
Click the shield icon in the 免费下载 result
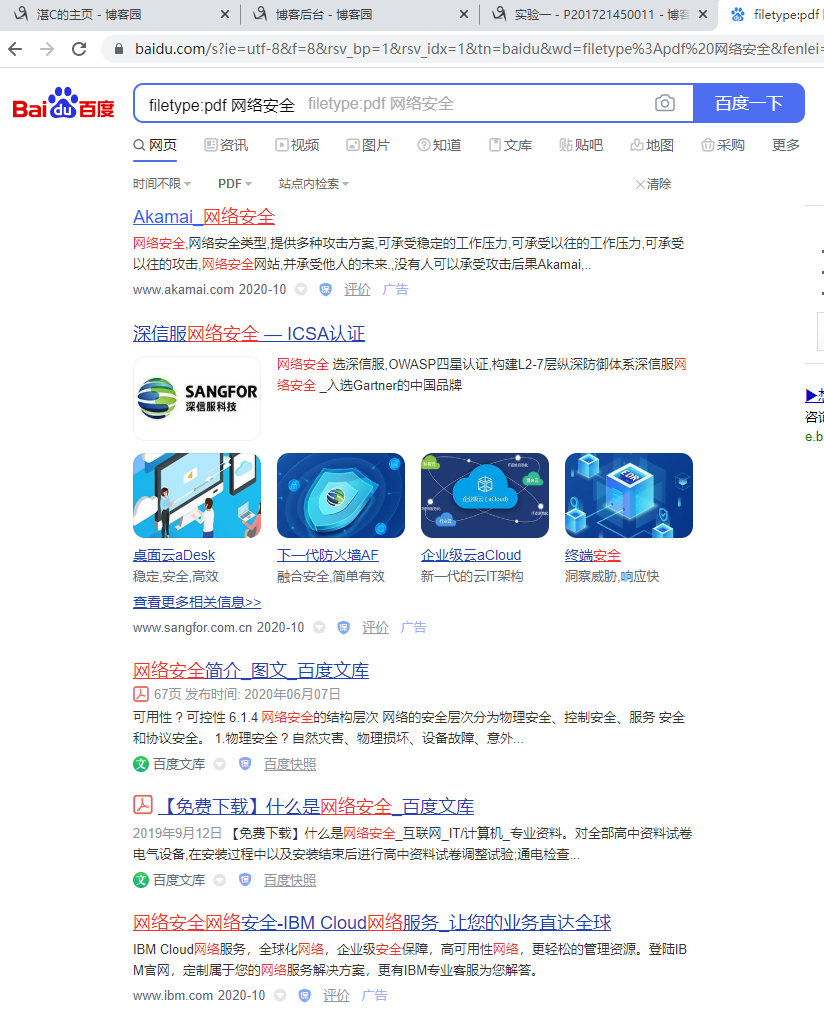(245, 880)
